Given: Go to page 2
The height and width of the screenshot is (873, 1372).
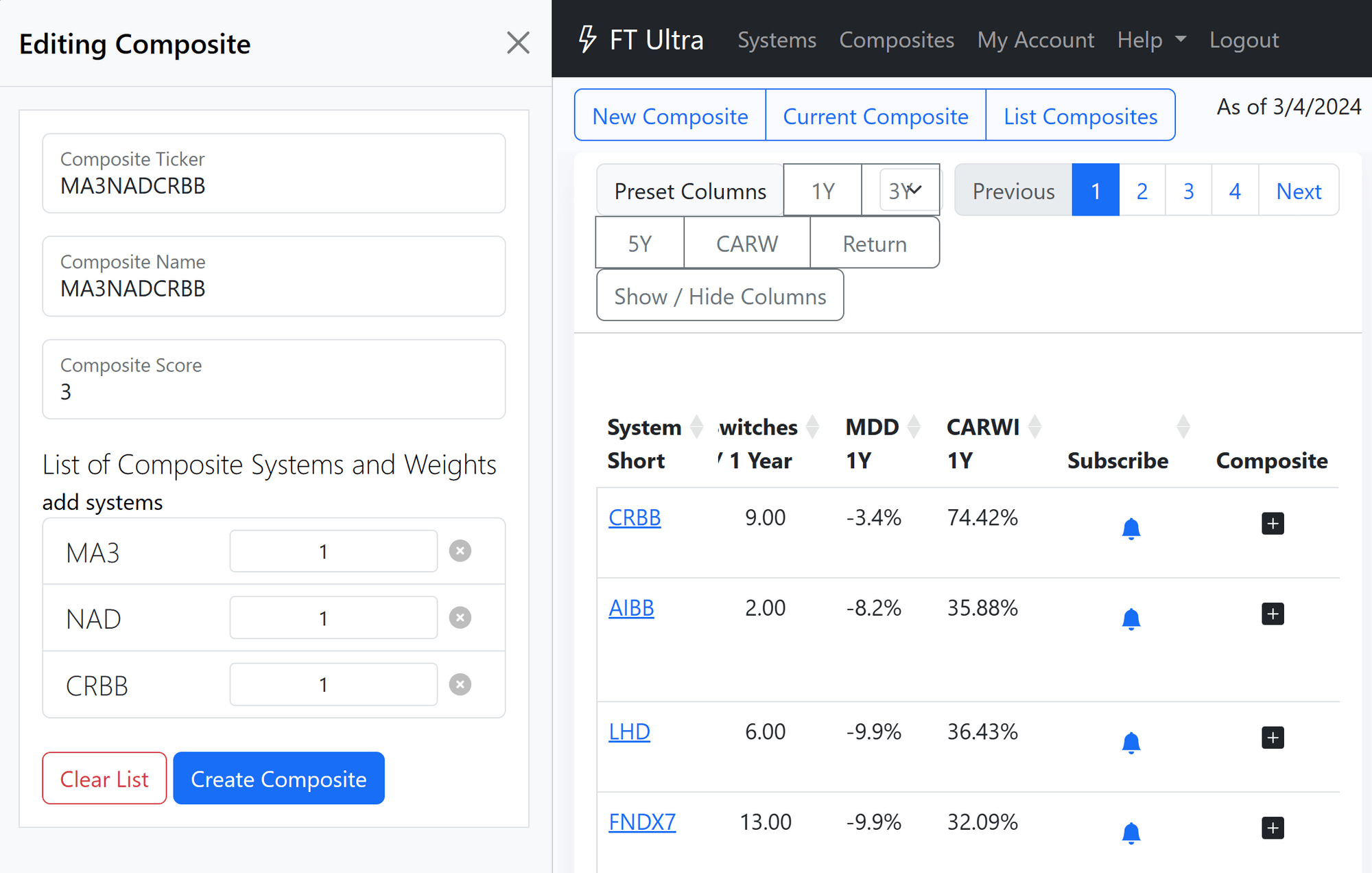Looking at the screenshot, I should coord(1142,190).
